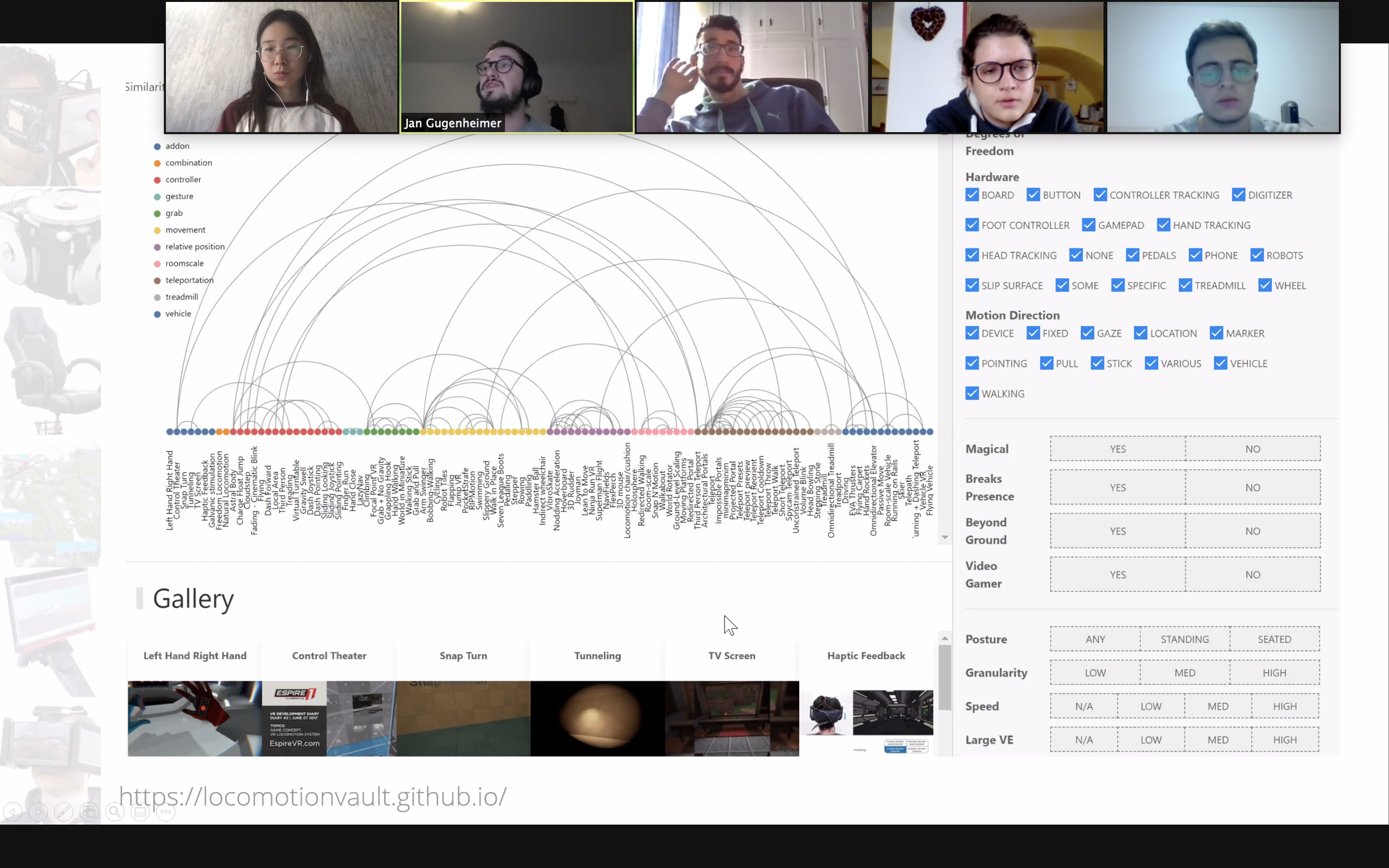Click the 'controller' legend color icon

(x=157, y=179)
